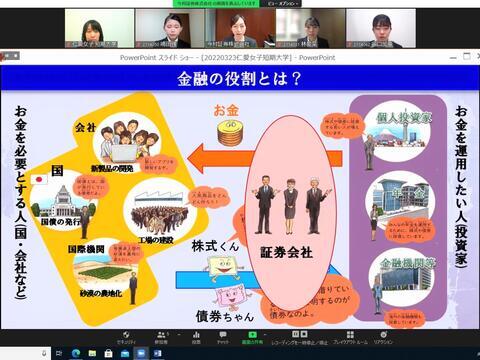
Task: Click the お金 label above the coins
Action: 226,111
